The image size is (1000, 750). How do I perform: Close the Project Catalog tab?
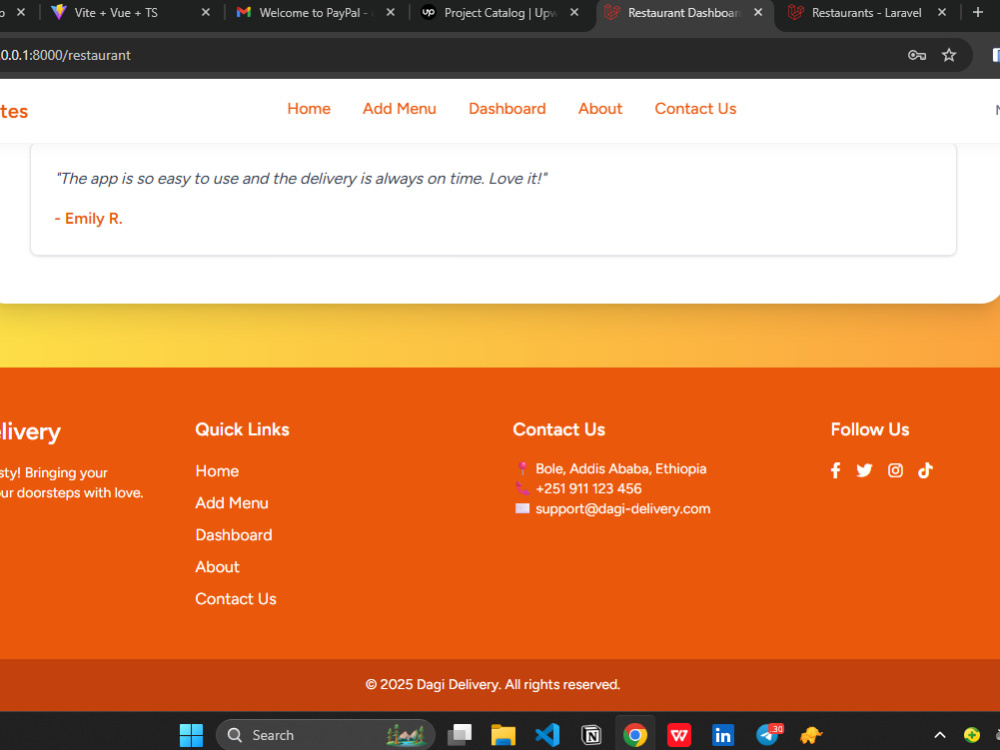point(574,12)
